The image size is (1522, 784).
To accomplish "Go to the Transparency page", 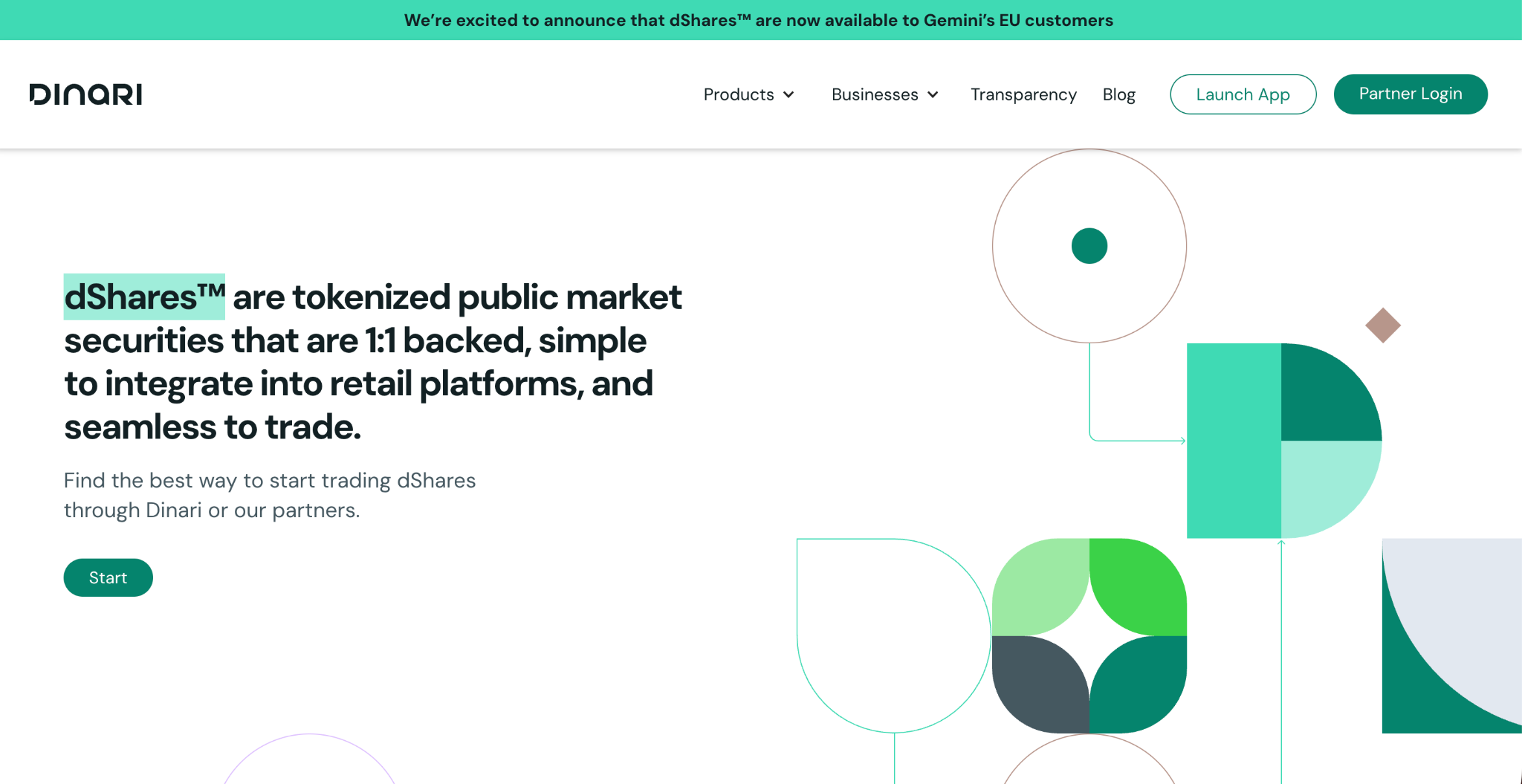I will click(x=1023, y=94).
